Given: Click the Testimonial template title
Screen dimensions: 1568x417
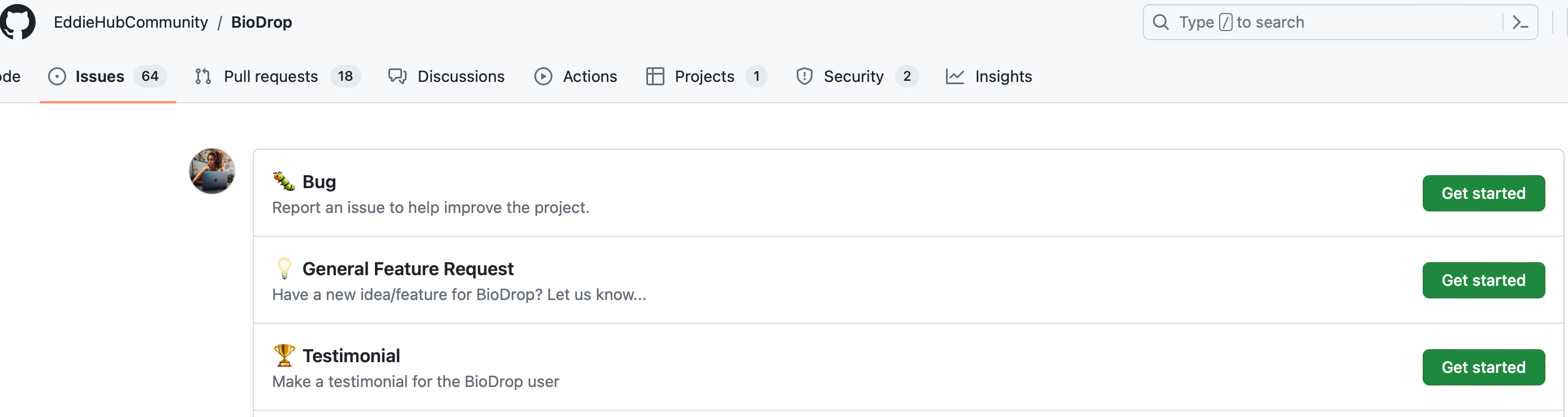Looking at the screenshot, I should click(x=351, y=355).
